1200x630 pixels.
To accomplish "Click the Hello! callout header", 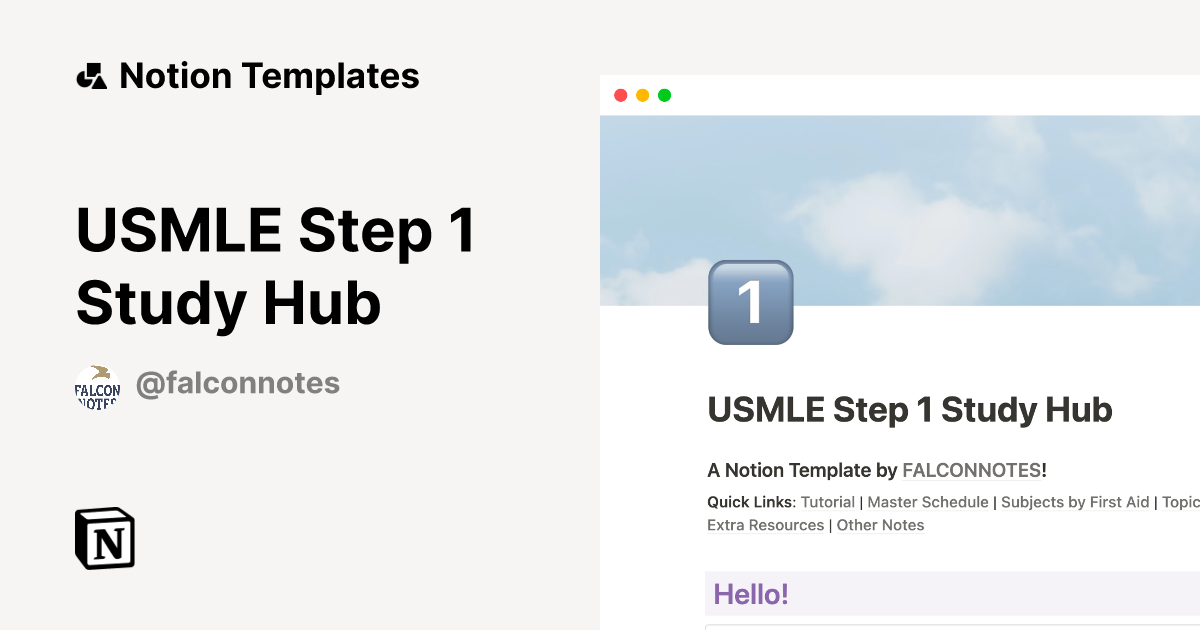I will (751, 594).
